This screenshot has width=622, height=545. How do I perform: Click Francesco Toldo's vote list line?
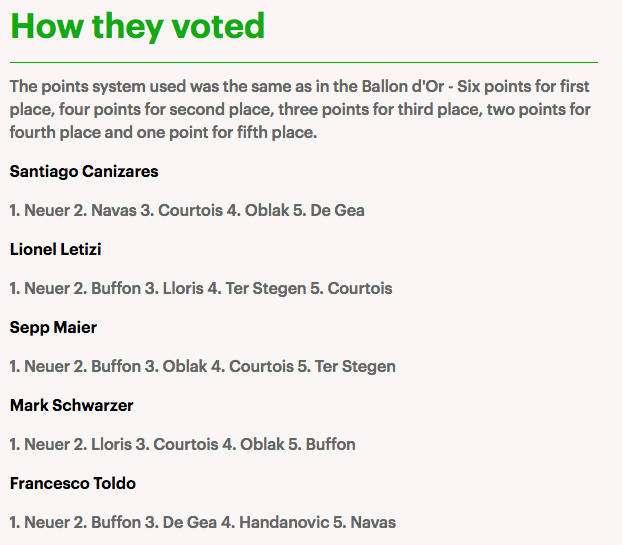point(202,522)
